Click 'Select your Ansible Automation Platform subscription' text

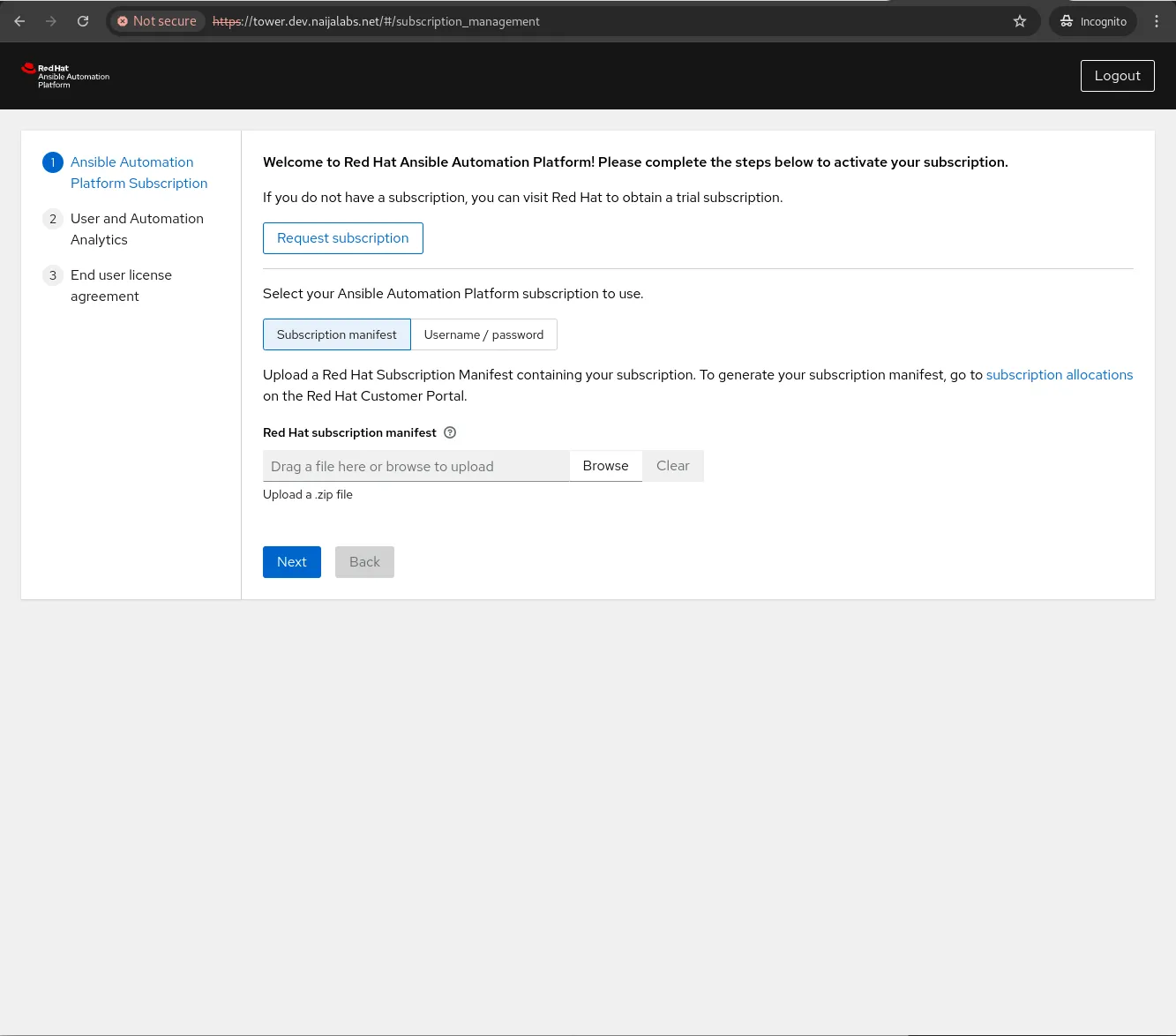pyautogui.click(x=453, y=294)
